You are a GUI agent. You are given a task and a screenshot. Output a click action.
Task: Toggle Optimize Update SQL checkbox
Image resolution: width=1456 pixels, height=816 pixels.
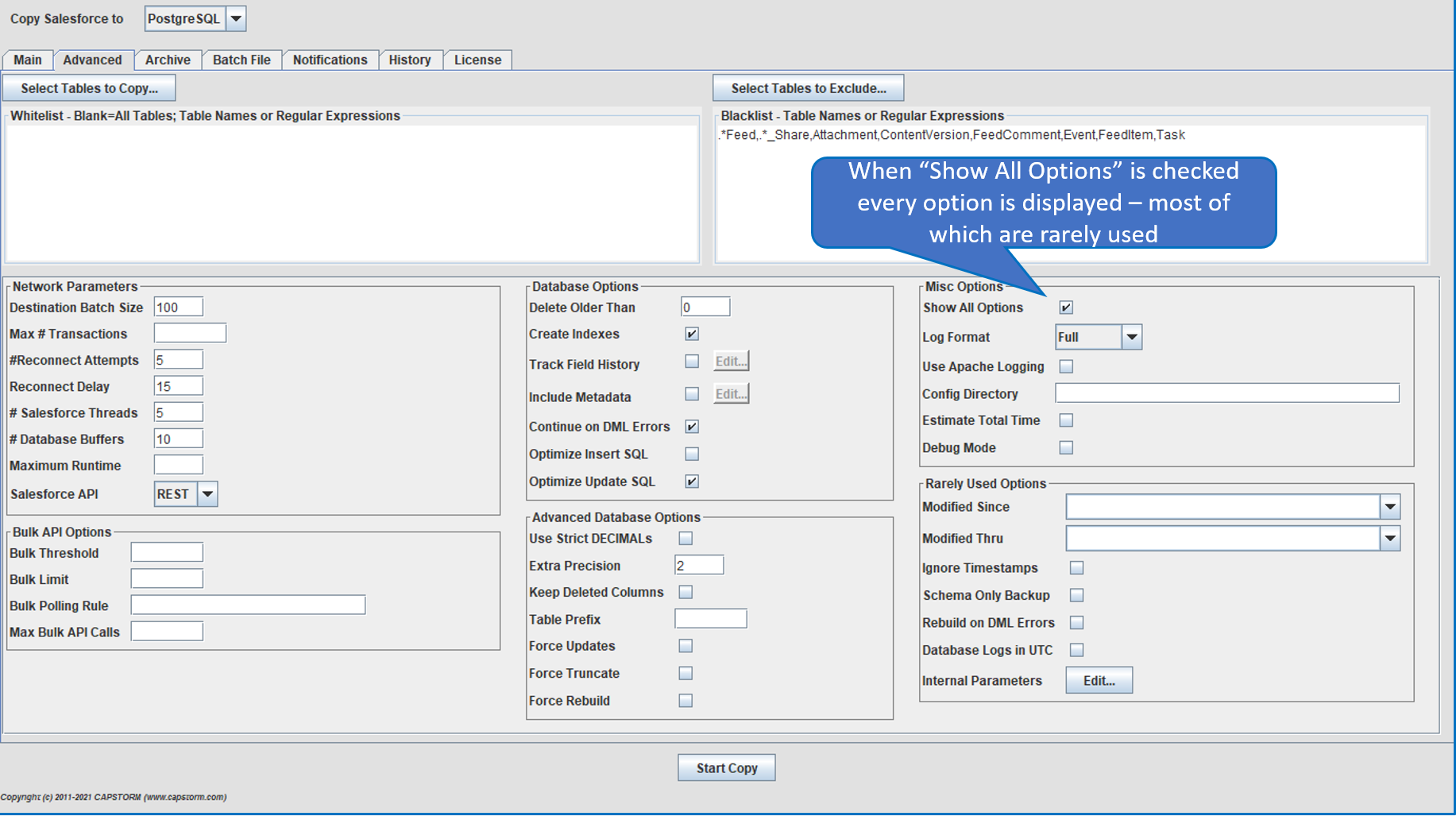(x=692, y=481)
